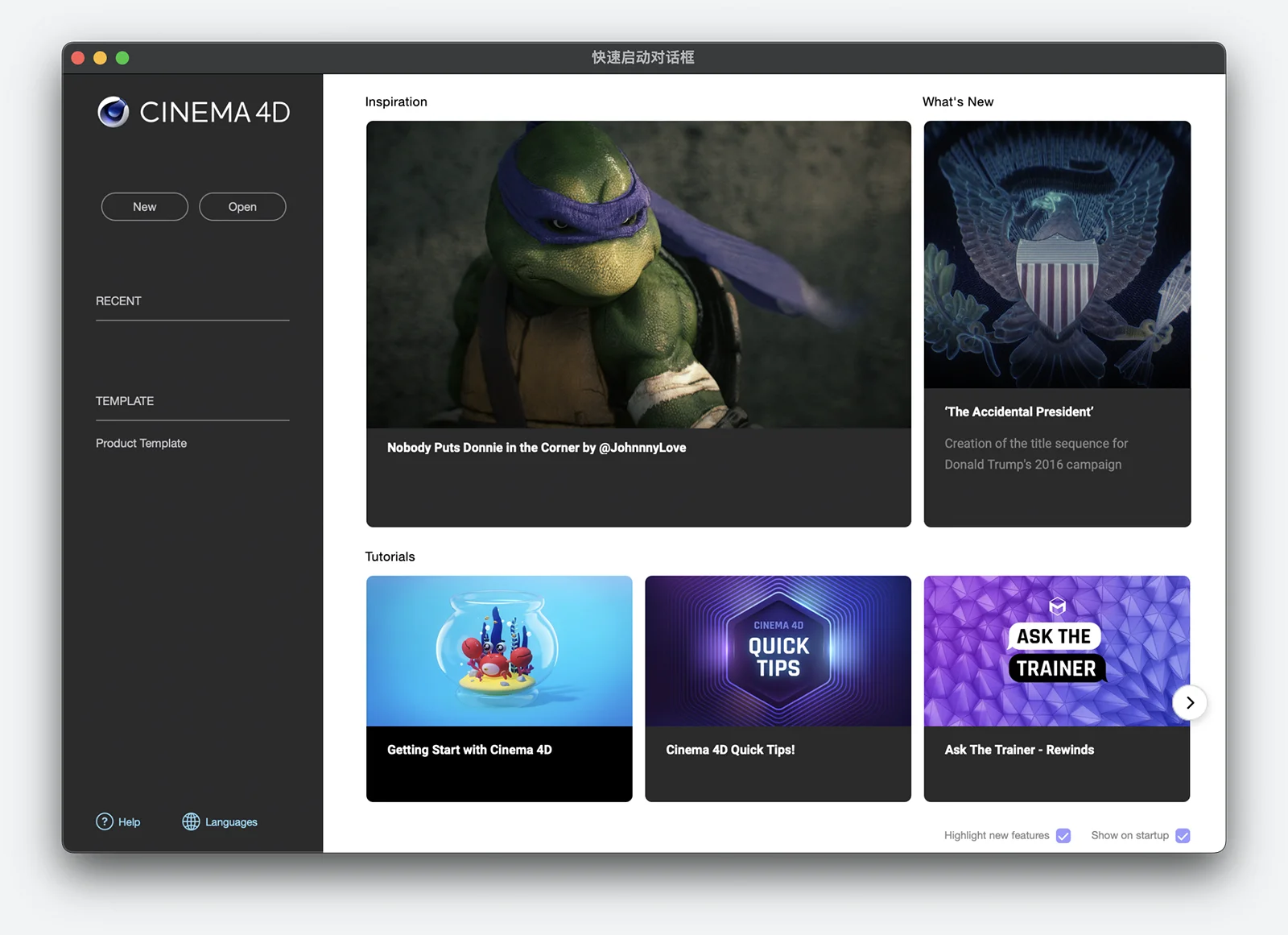Click the Languages globe icon
Viewport: 1288px width, 935px height.
191,821
